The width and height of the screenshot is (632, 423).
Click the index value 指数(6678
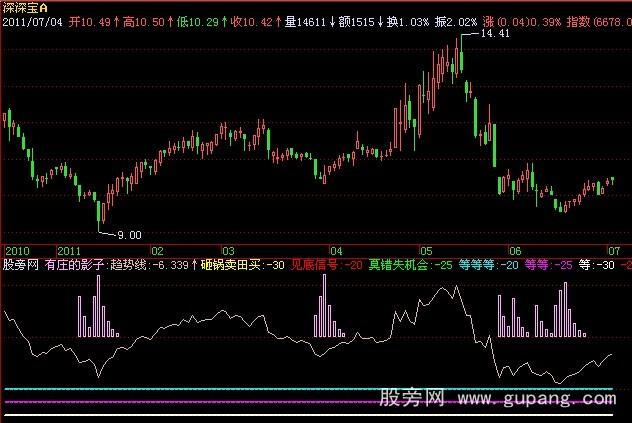click(x=599, y=22)
